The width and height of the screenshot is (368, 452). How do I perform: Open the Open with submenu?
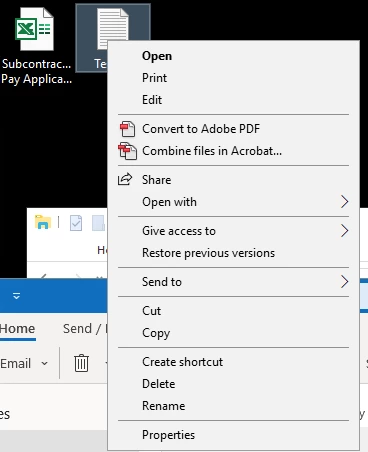point(233,202)
